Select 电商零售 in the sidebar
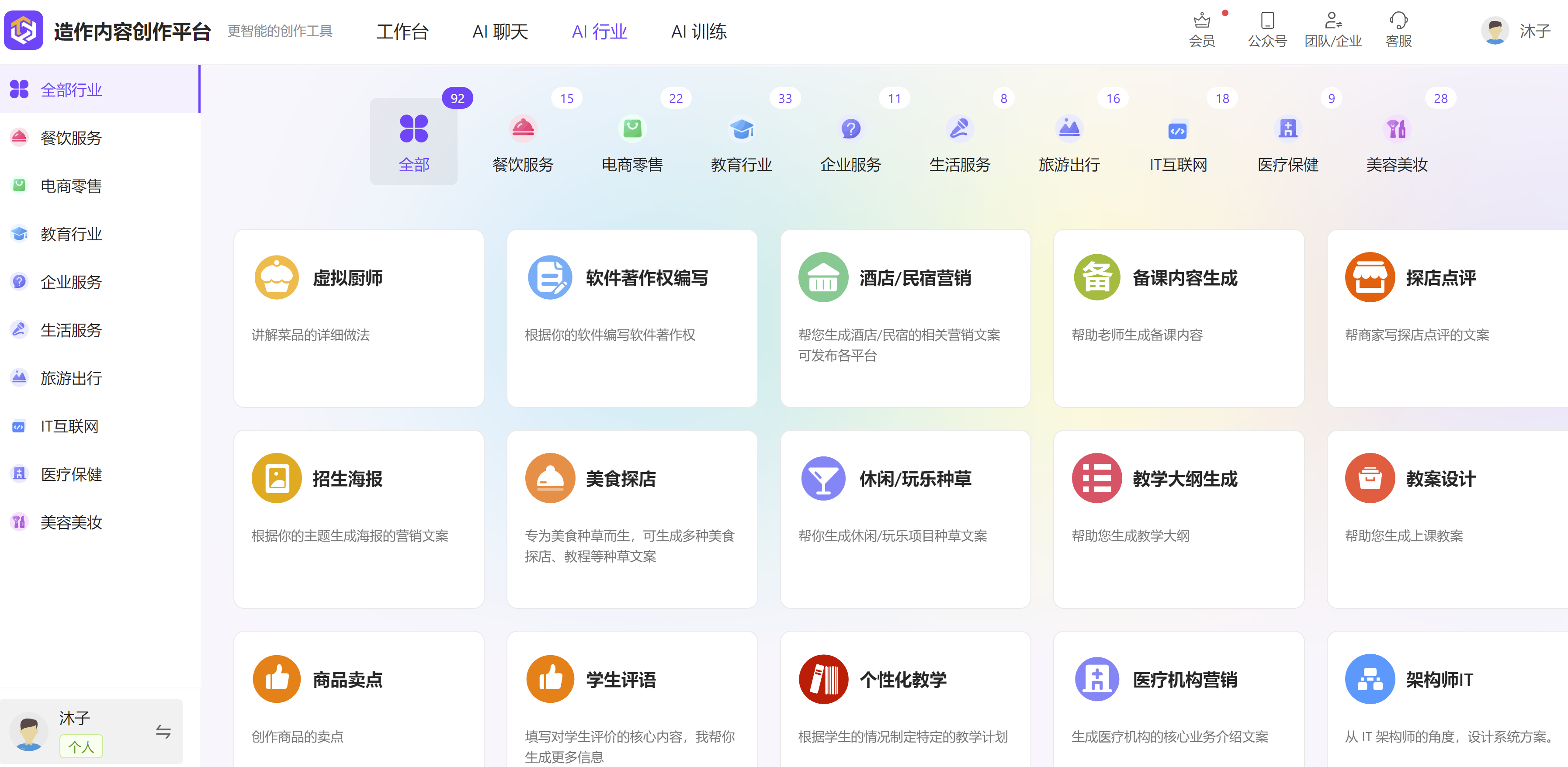Image resolution: width=1568 pixels, height=767 pixels. tap(100, 186)
